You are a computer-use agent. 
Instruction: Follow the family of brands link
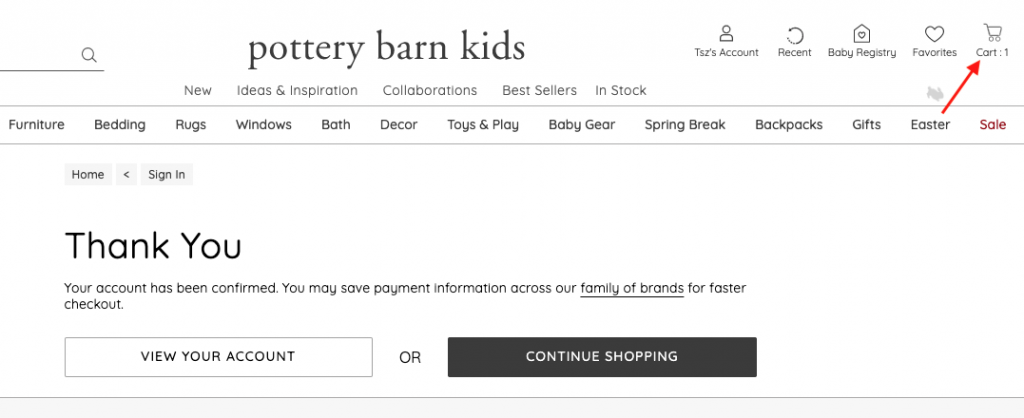pyautogui.click(x=632, y=288)
